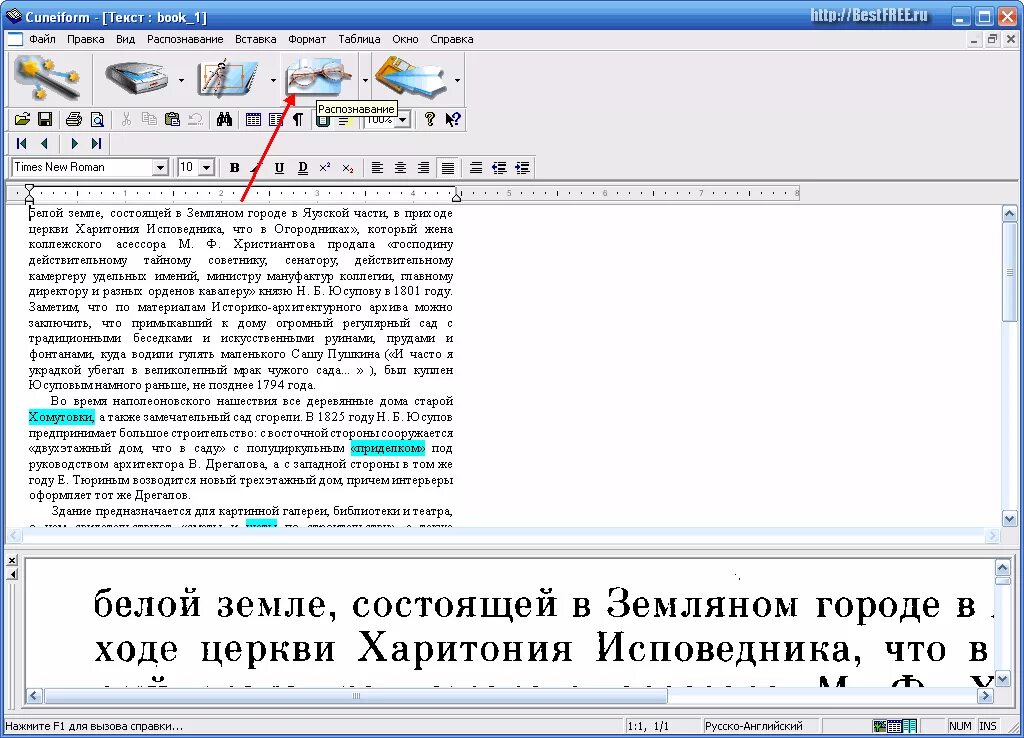Show paragraph marks with pilcrow button

click(298, 120)
